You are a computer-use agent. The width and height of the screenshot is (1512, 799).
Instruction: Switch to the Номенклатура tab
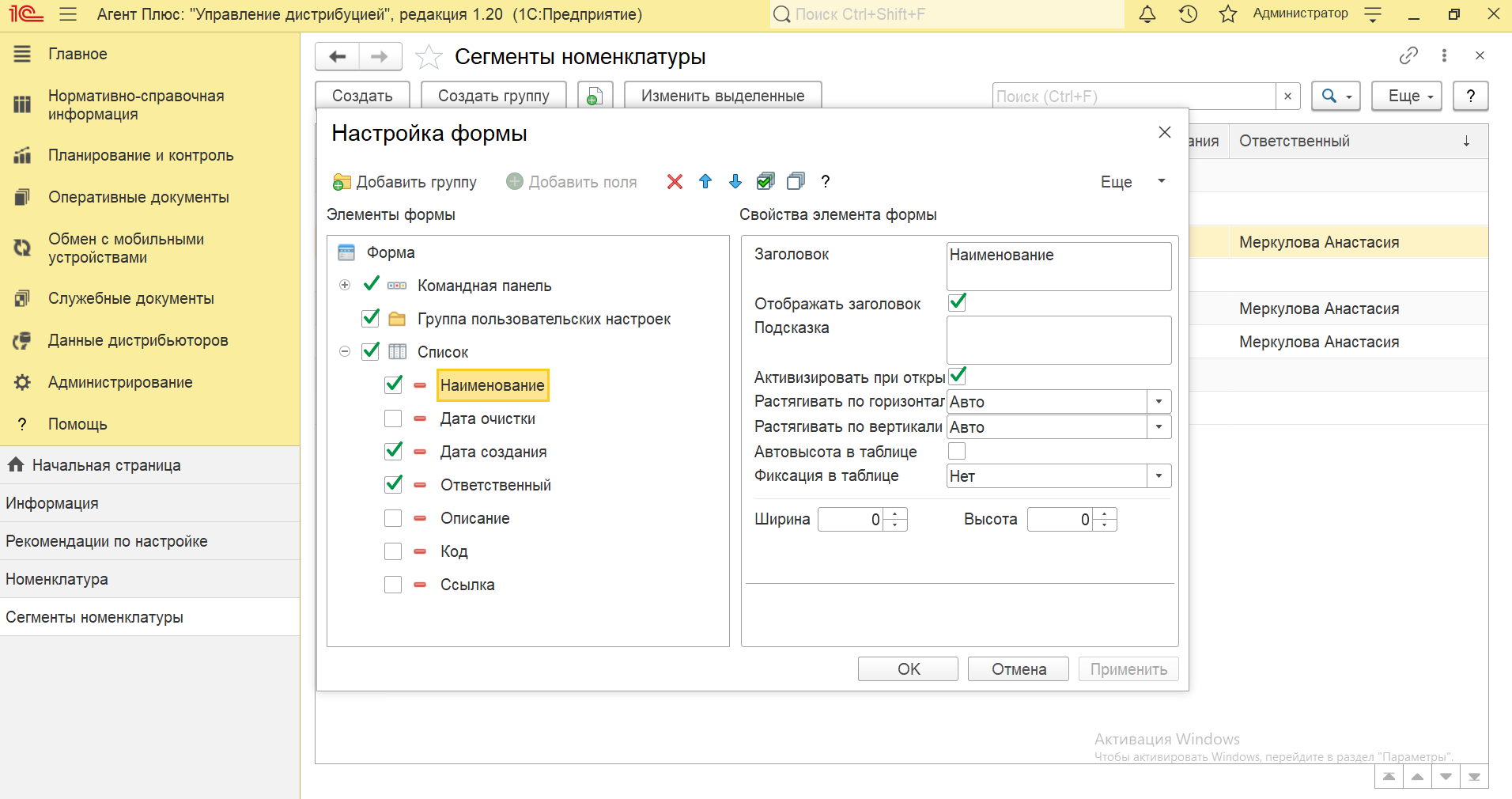[x=57, y=579]
